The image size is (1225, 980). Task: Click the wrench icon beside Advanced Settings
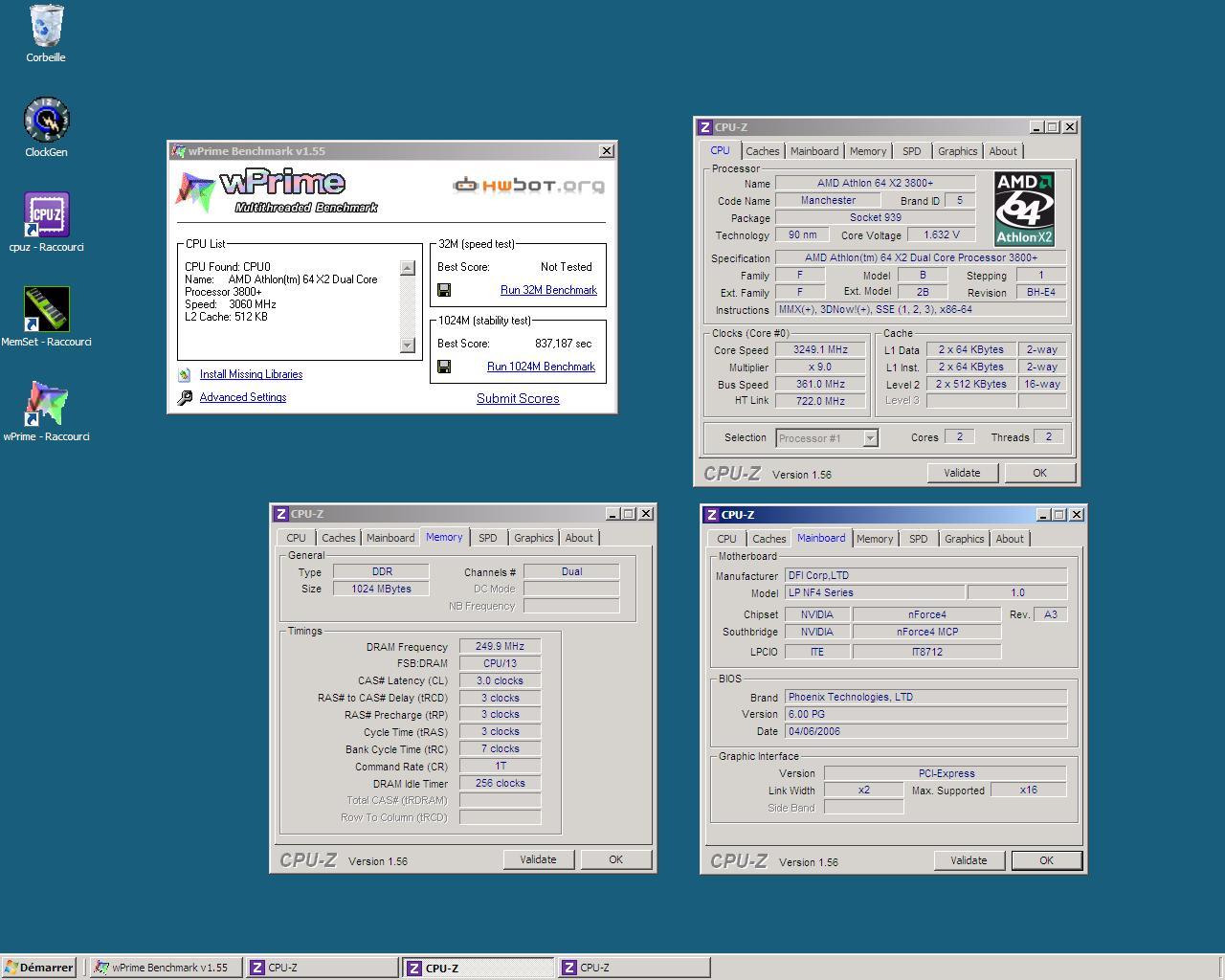[x=185, y=397]
